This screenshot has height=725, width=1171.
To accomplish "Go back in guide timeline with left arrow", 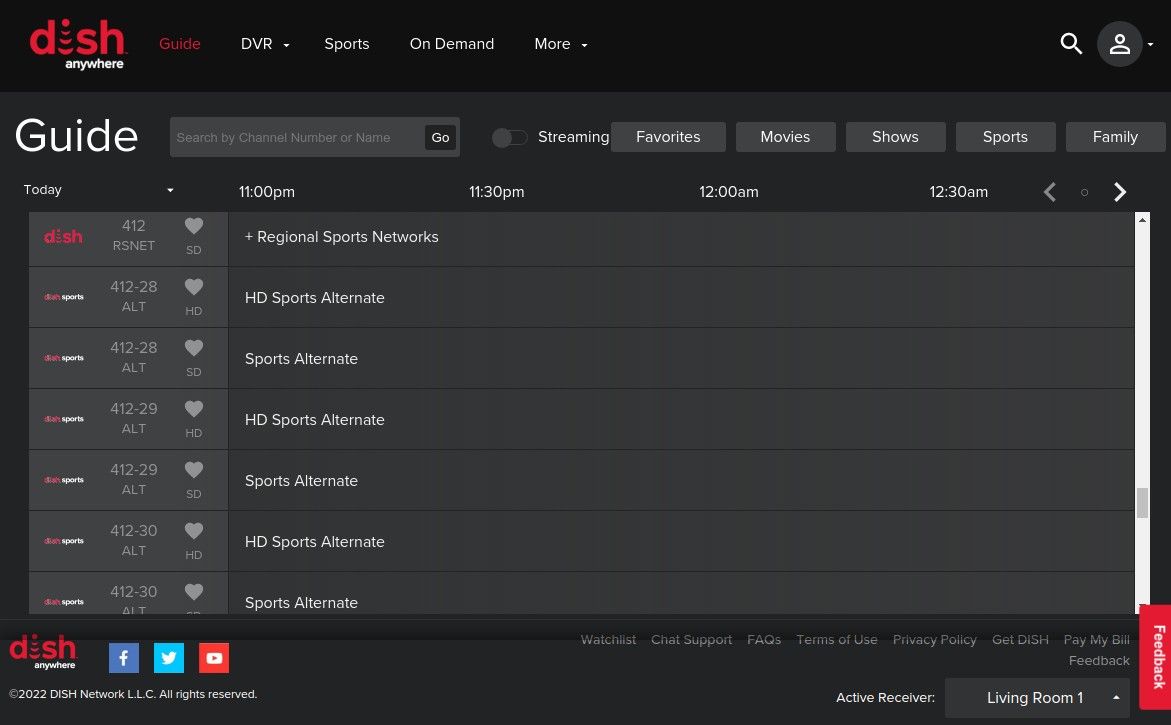I will (x=1050, y=192).
